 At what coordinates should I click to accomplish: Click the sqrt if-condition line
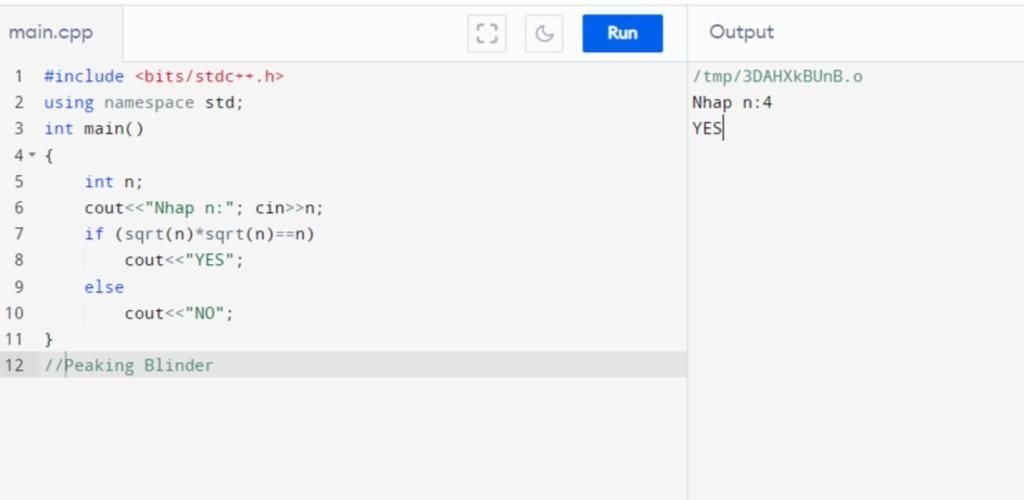199,234
